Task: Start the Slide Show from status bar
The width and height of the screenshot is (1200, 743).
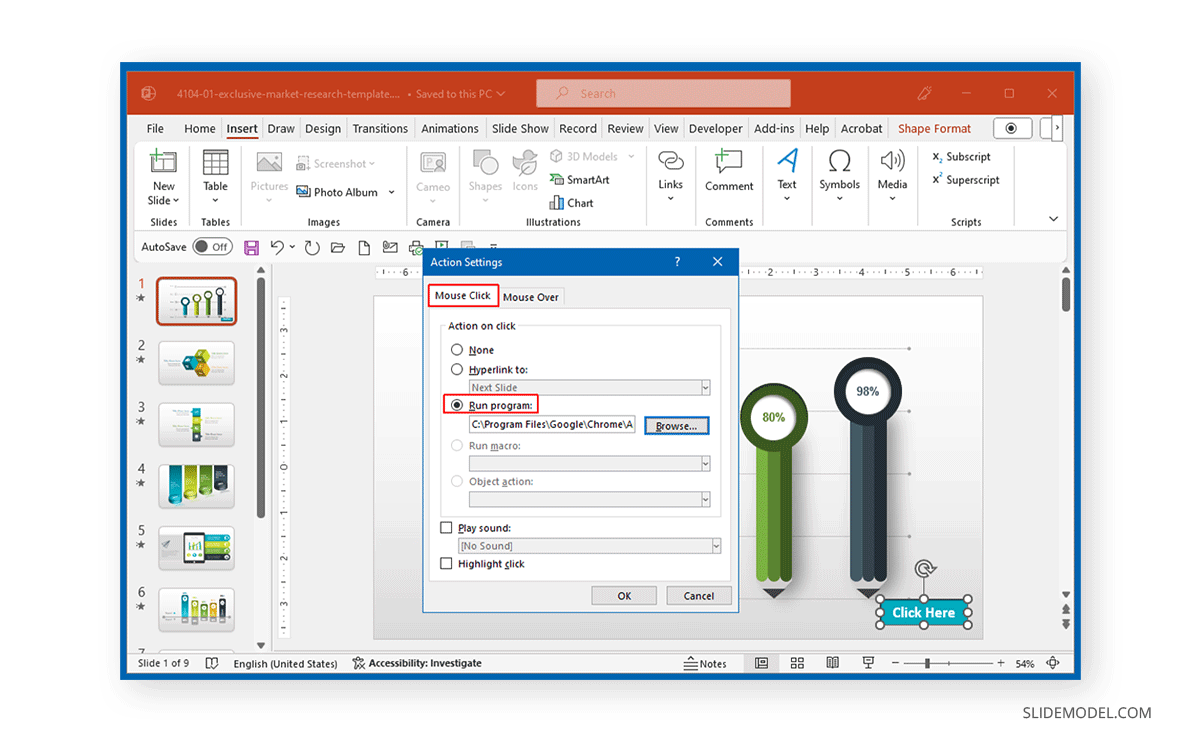Action: tap(867, 663)
